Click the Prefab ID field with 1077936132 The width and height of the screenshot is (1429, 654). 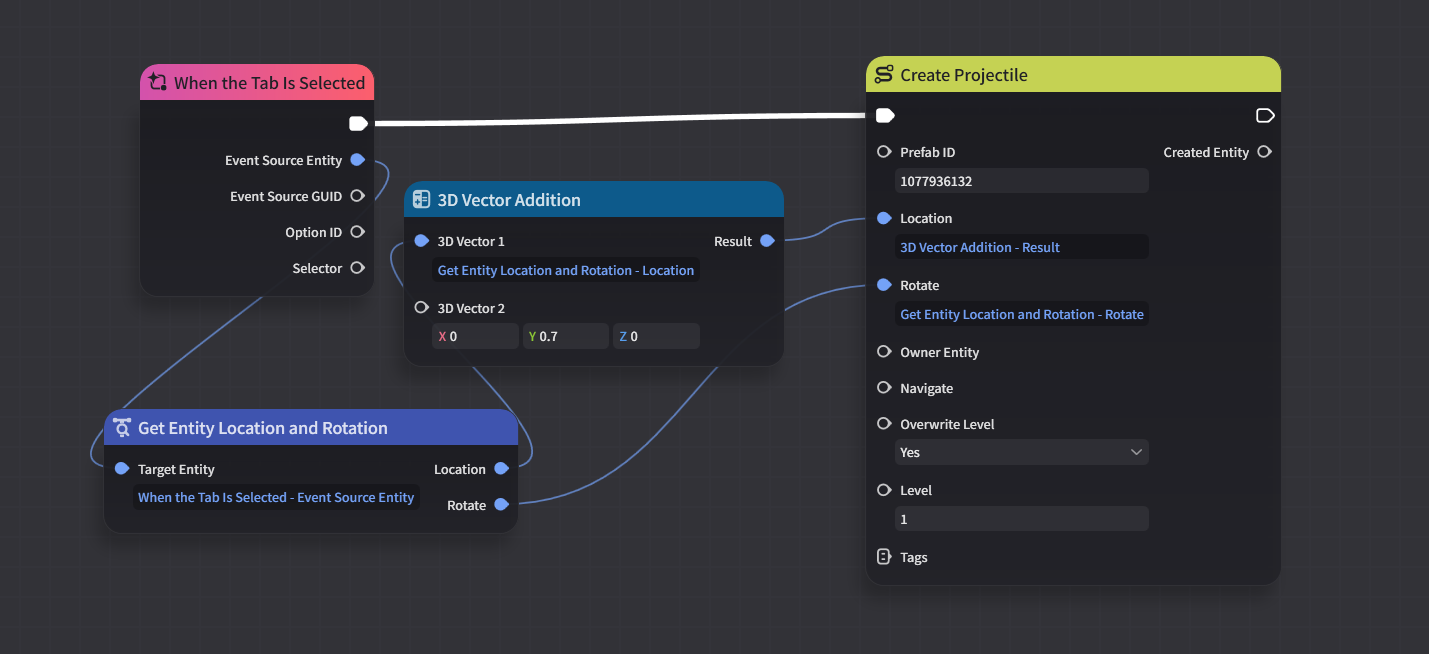coord(1022,181)
